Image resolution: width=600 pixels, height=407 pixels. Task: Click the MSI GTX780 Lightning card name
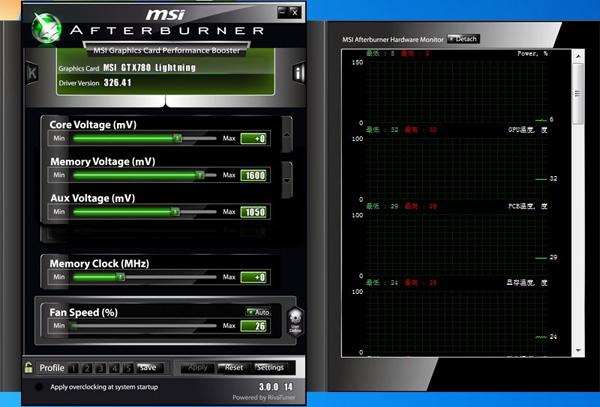point(149,68)
